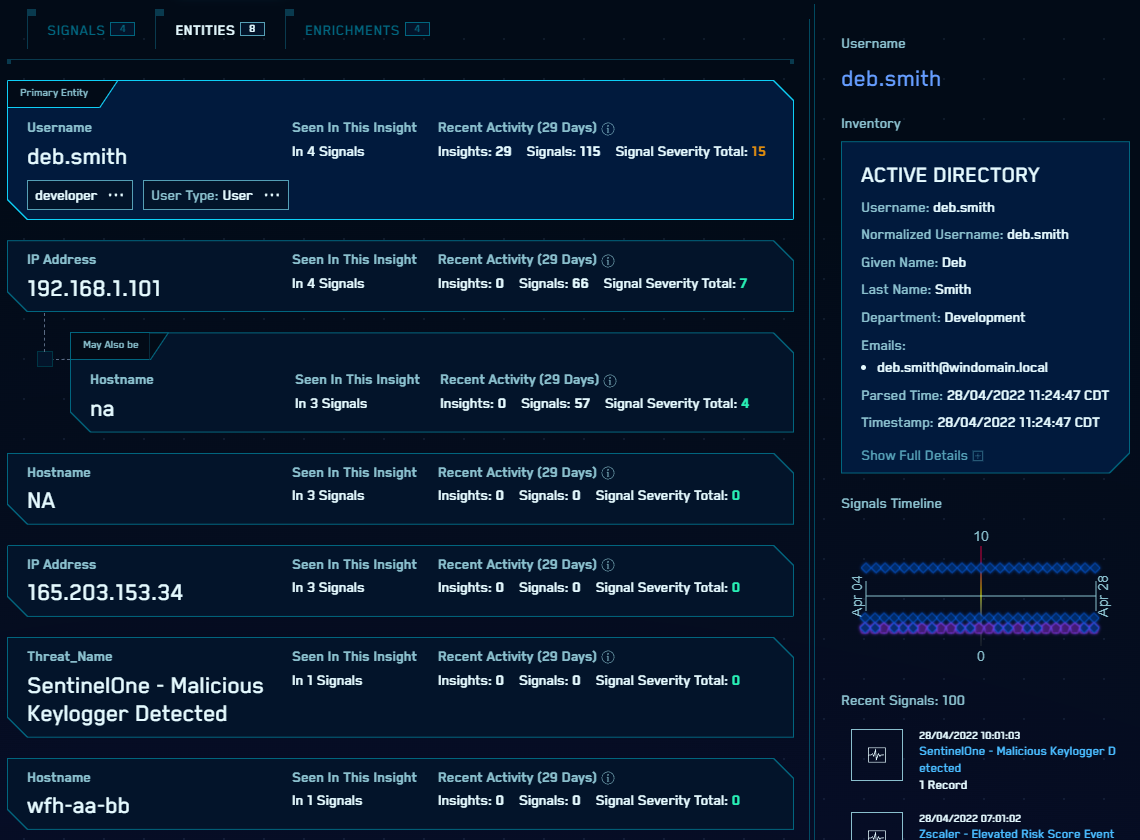Screen dimensions: 1140x840
Task: Open the Zscaler - Elevated Risk Score Event signal
Action: point(1016,833)
